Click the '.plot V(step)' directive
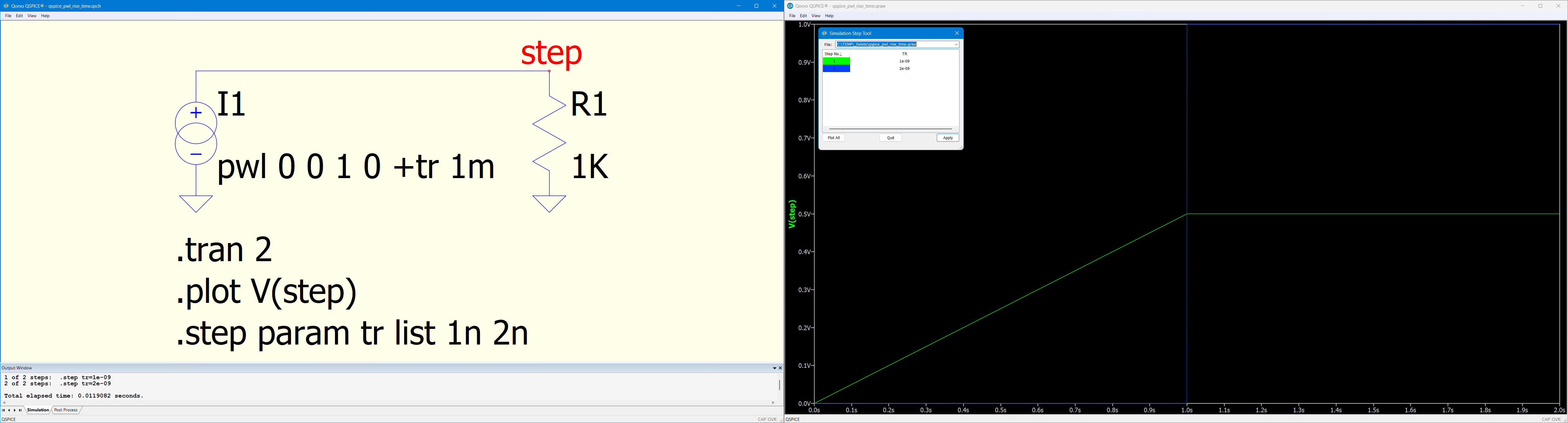The width and height of the screenshot is (1568, 423). tap(267, 292)
